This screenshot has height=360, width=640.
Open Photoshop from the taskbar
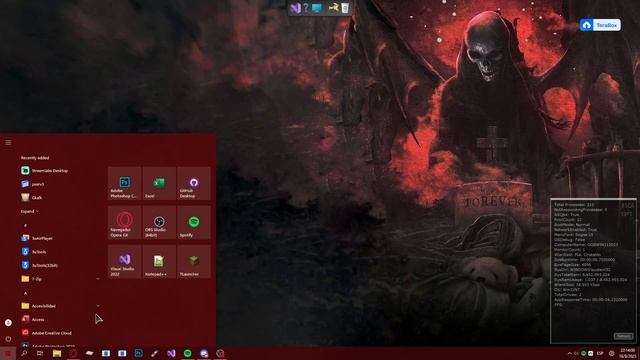138,353
